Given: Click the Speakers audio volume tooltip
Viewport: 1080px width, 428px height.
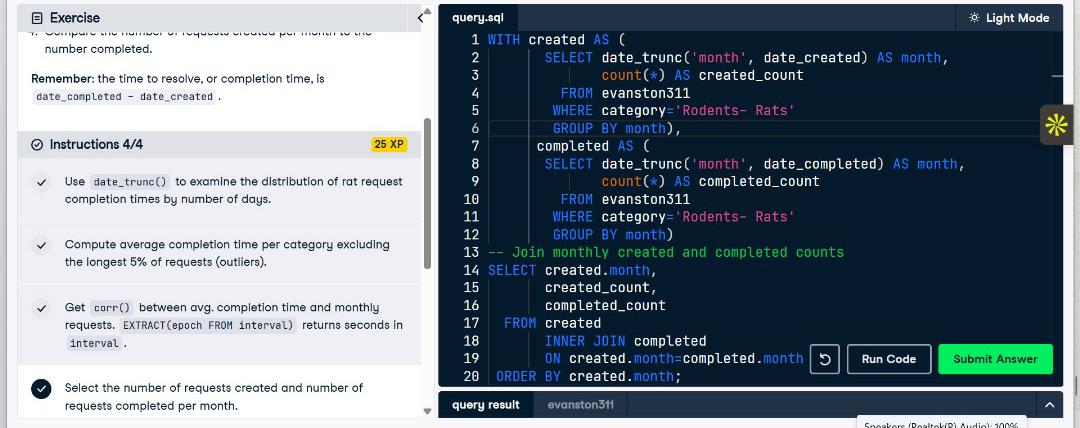Looking at the screenshot, I should (x=942, y=422).
